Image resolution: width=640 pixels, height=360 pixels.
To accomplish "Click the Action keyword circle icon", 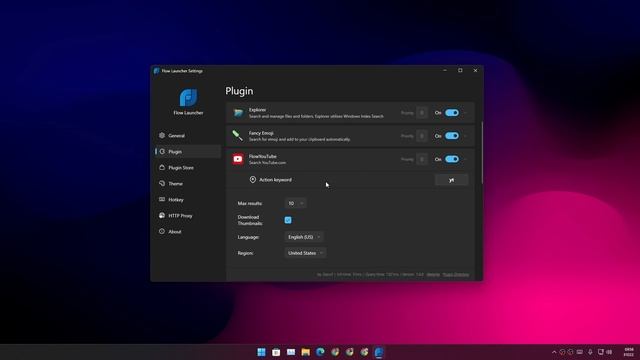I will (253, 180).
